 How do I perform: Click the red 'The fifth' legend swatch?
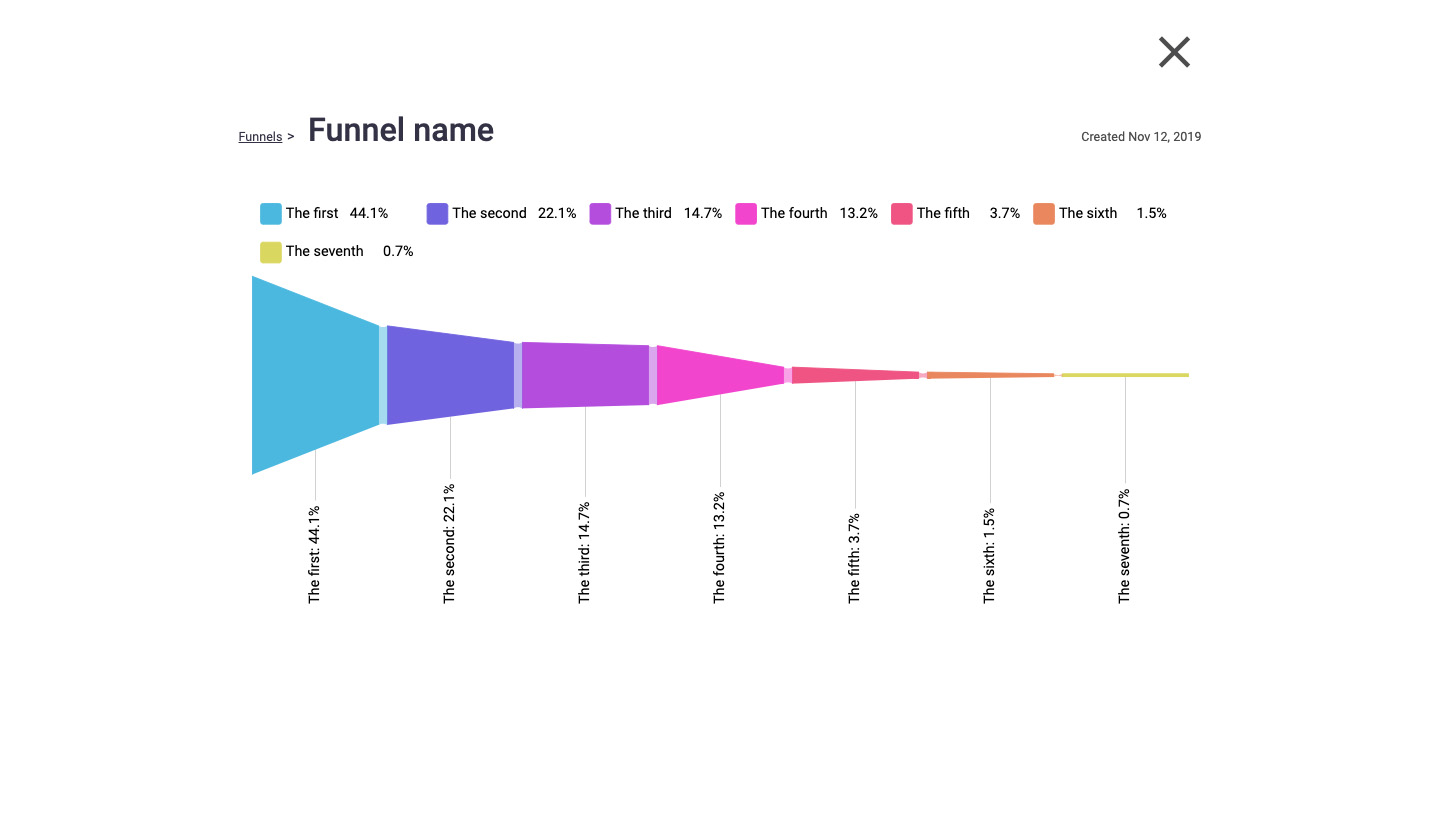(902, 213)
